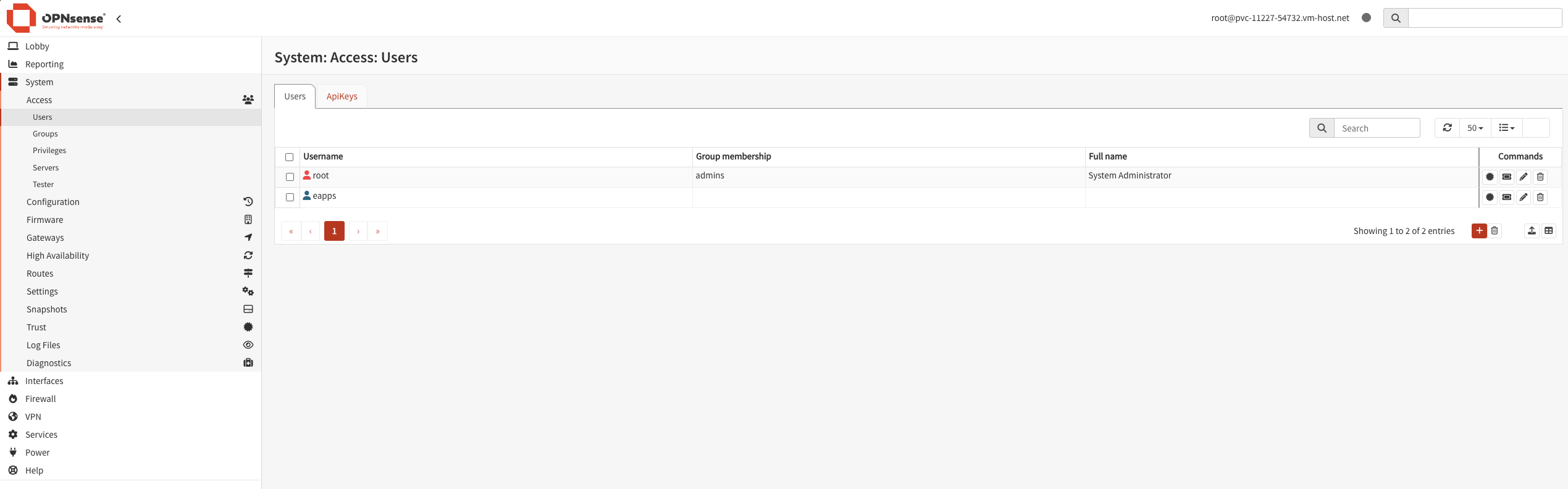The image size is (1568, 489).
Task: Open the 50 rows-per-page dropdown
Action: [1475, 128]
